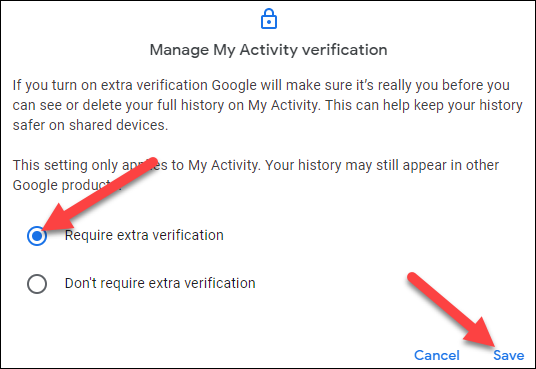Click the words "shared devices" in the description
This screenshot has height=369, width=536.
coord(118,125)
